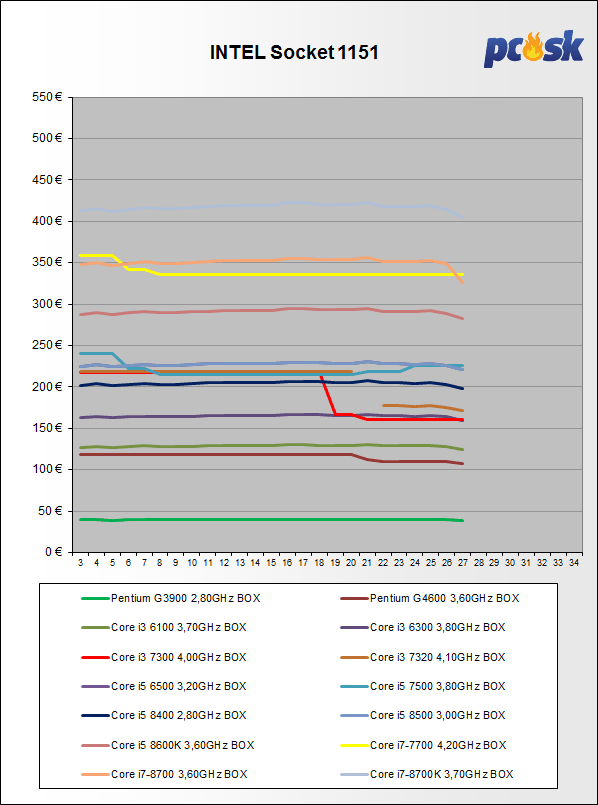Screen dimensions: 598x805
Task: Click the 50 € axis label
Action: click(x=50, y=511)
